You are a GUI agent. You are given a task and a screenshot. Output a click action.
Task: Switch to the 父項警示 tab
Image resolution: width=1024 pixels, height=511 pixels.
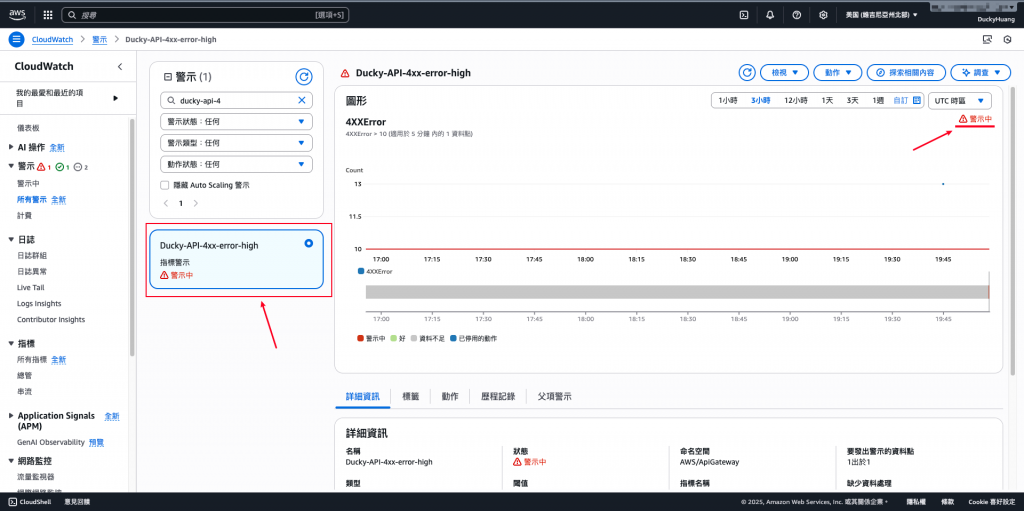(554, 396)
